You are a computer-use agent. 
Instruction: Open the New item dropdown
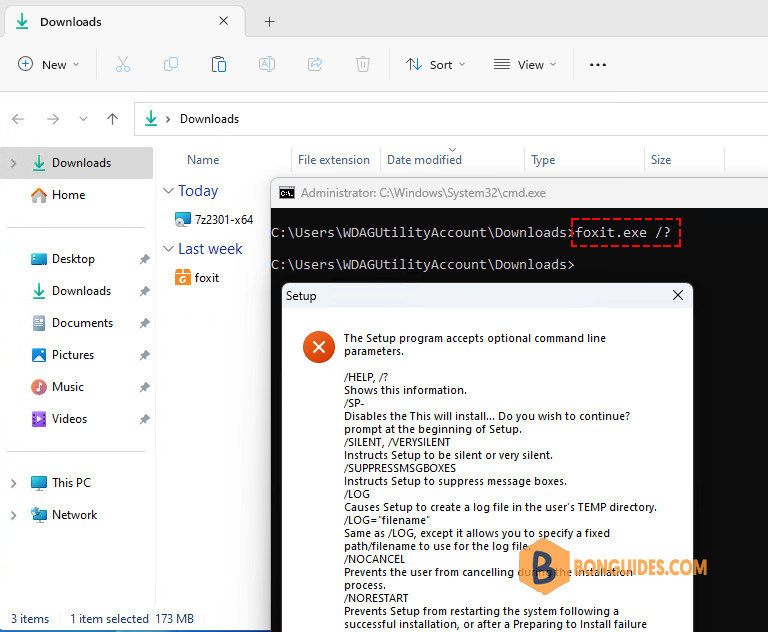(48, 65)
